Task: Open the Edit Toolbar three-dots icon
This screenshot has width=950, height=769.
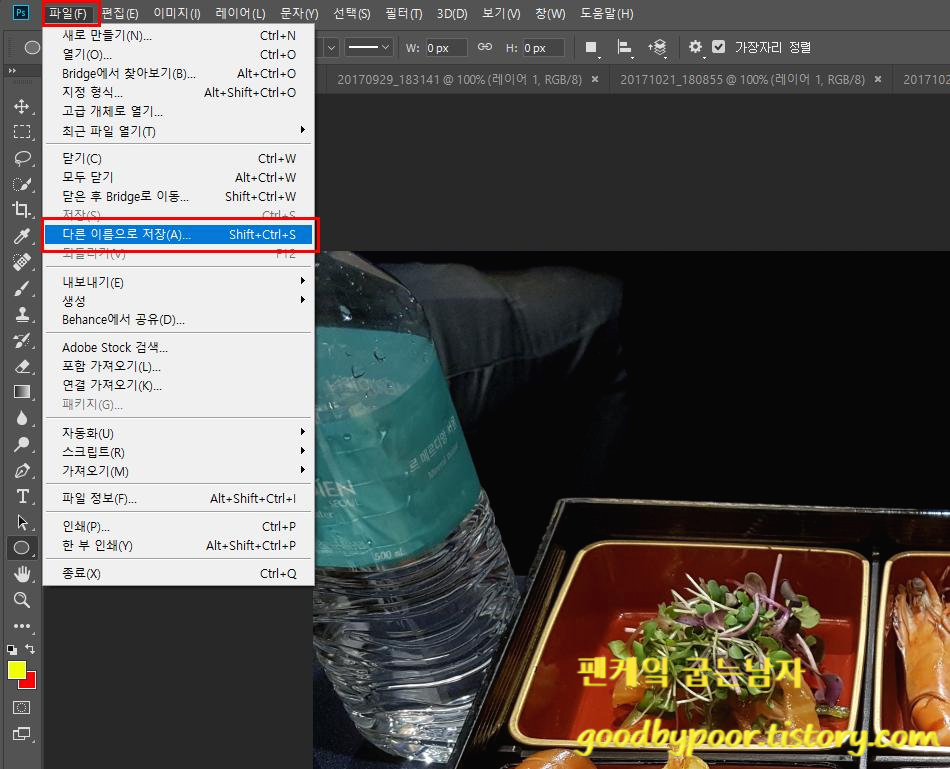Action: 22,626
